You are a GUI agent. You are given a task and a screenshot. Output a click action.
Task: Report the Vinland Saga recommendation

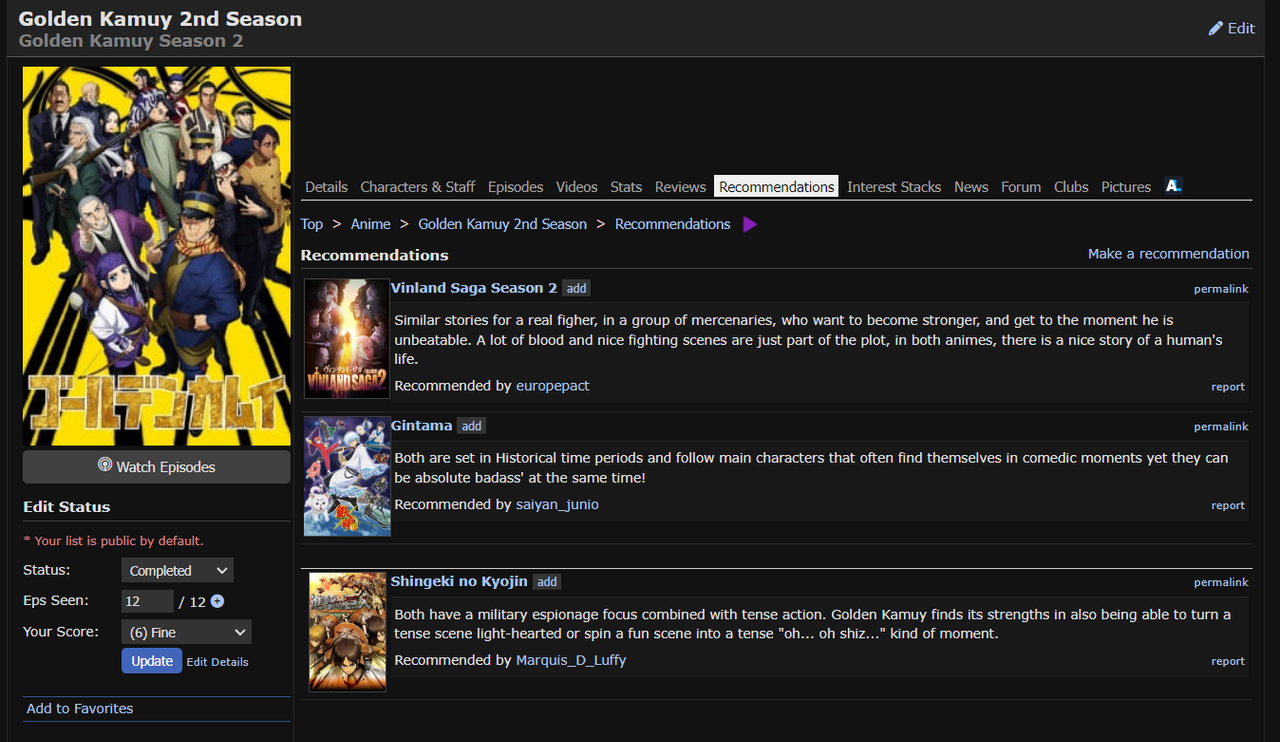(x=1228, y=387)
